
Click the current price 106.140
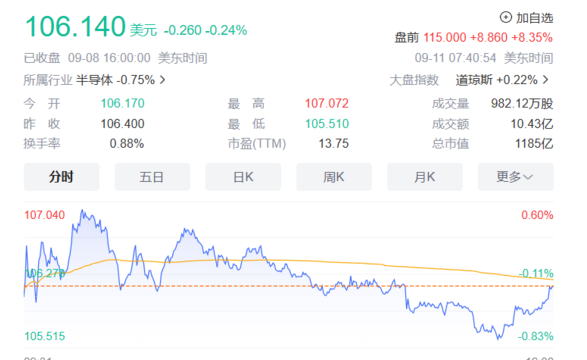point(75,27)
